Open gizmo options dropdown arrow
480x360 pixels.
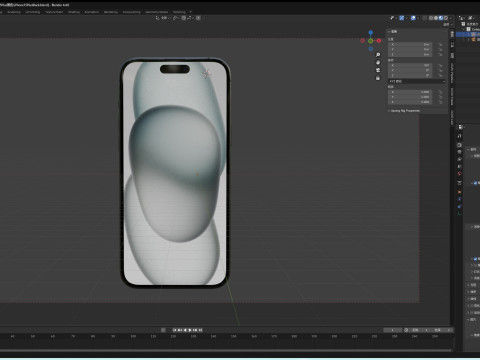pos(407,18)
